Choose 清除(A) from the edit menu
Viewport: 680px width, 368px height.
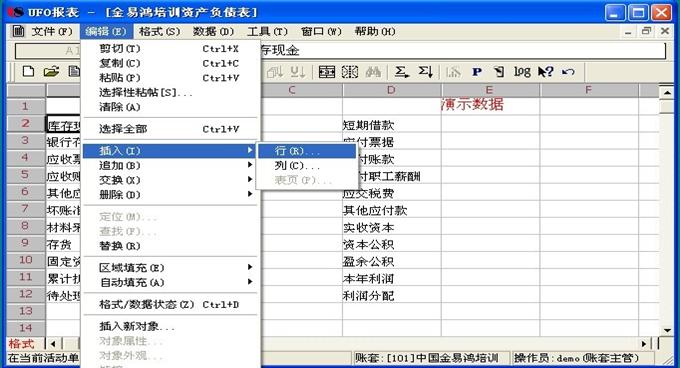(171, 107)
